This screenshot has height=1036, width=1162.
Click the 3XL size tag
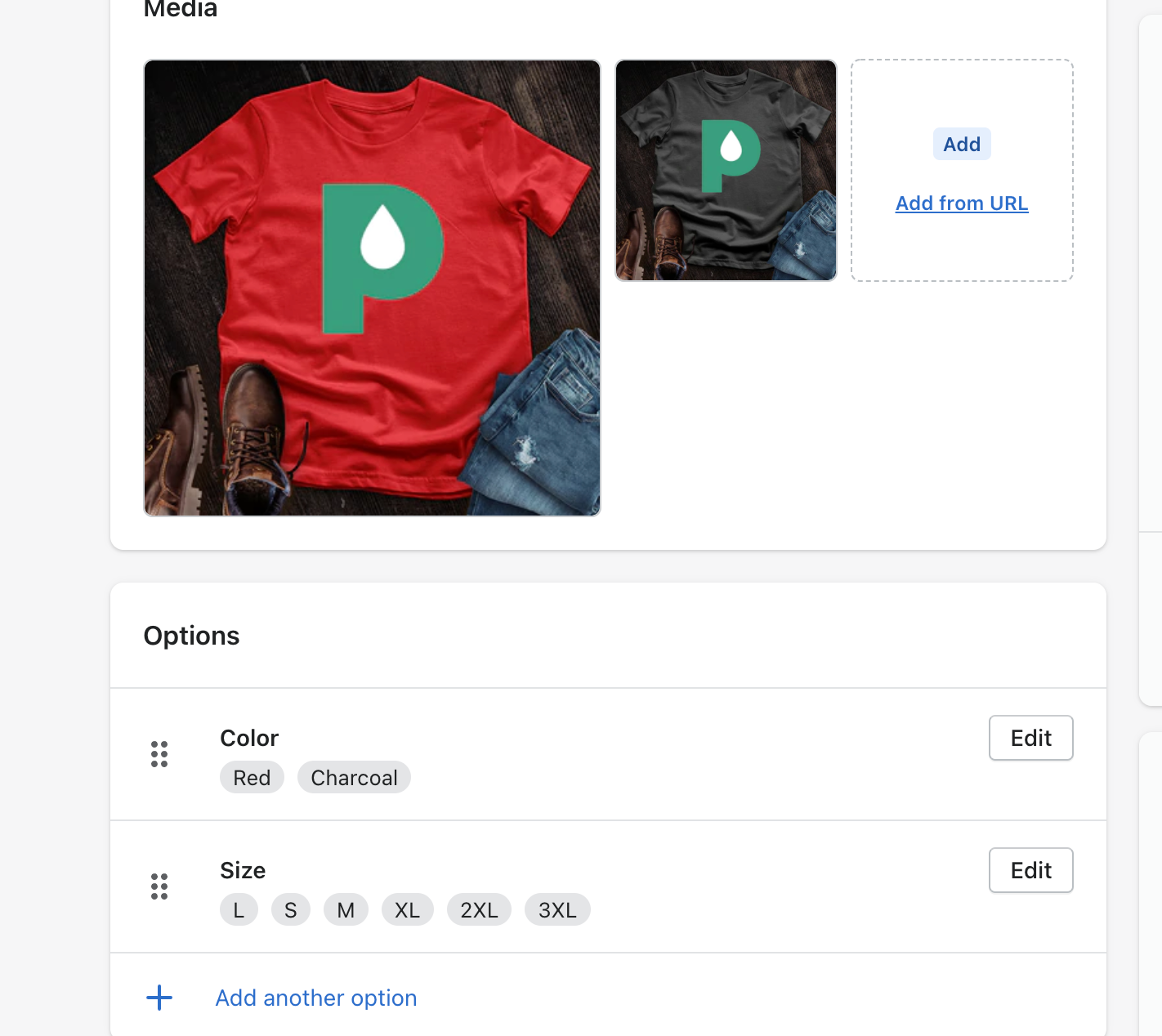(557, 910)
